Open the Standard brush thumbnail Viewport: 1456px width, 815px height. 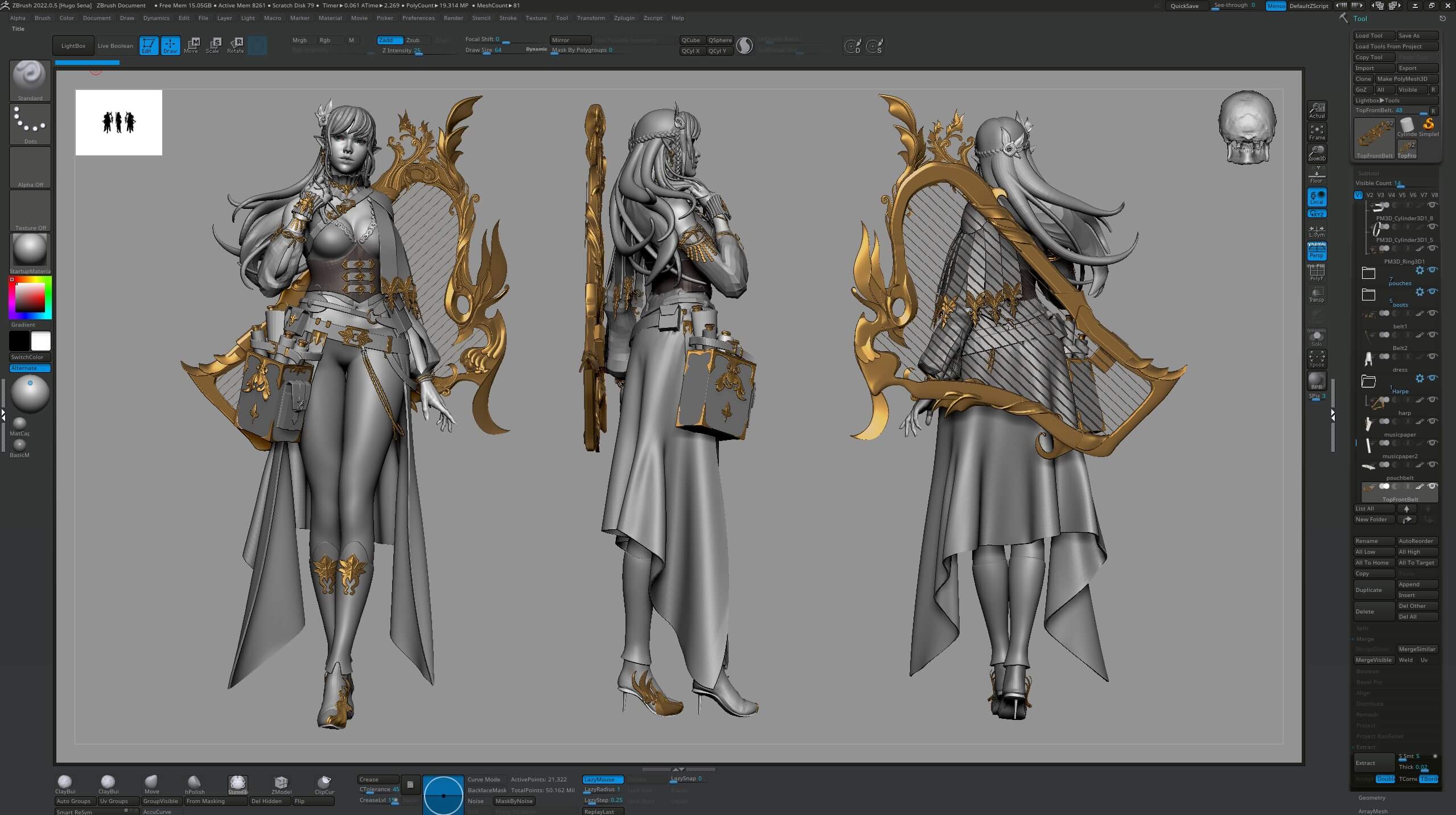pyautogui.click(x=30, y=79)
